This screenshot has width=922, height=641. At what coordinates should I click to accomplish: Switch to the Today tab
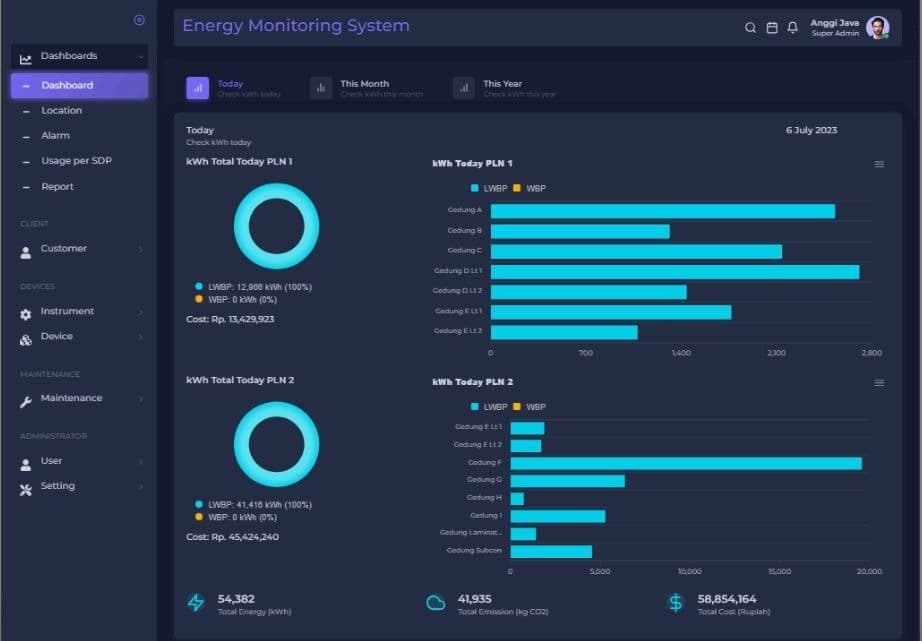tap(233, 88)
